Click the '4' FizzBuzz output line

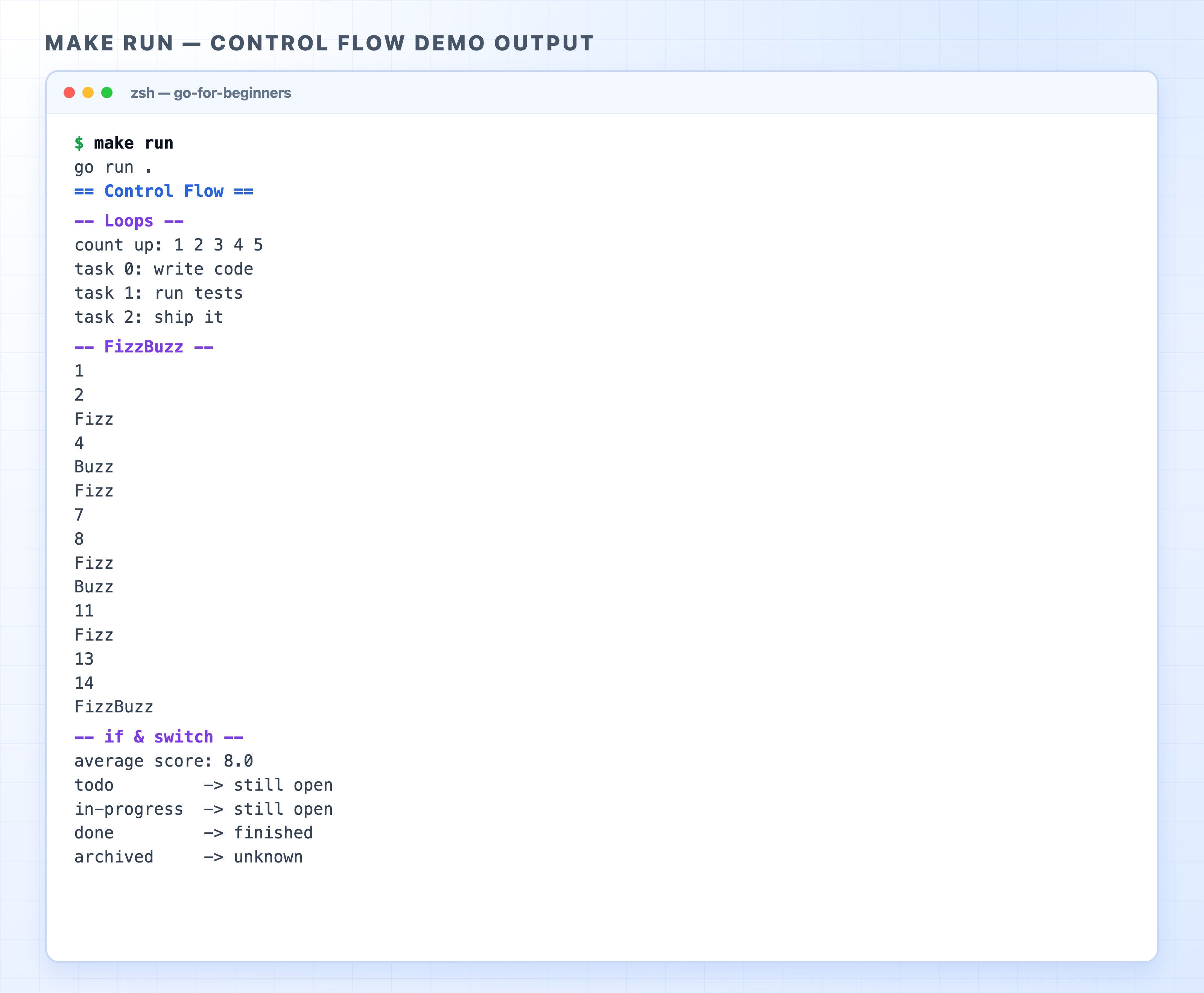tap(79, 443)
